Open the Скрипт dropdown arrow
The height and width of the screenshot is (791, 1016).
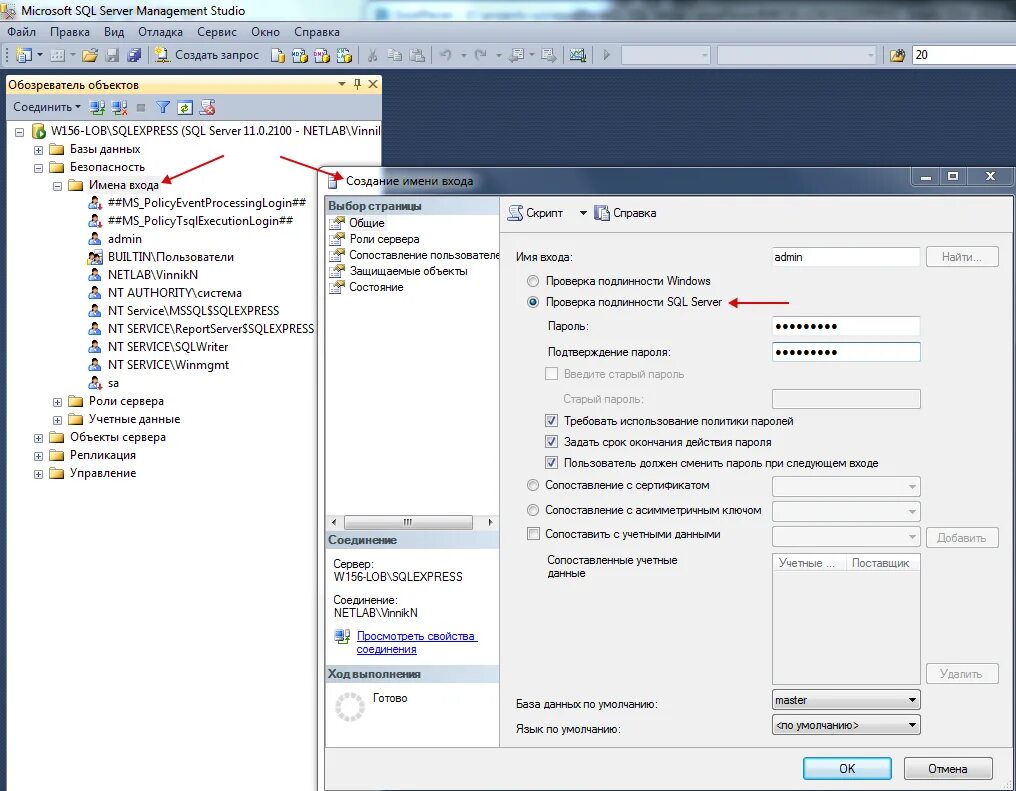pos(583,213)
